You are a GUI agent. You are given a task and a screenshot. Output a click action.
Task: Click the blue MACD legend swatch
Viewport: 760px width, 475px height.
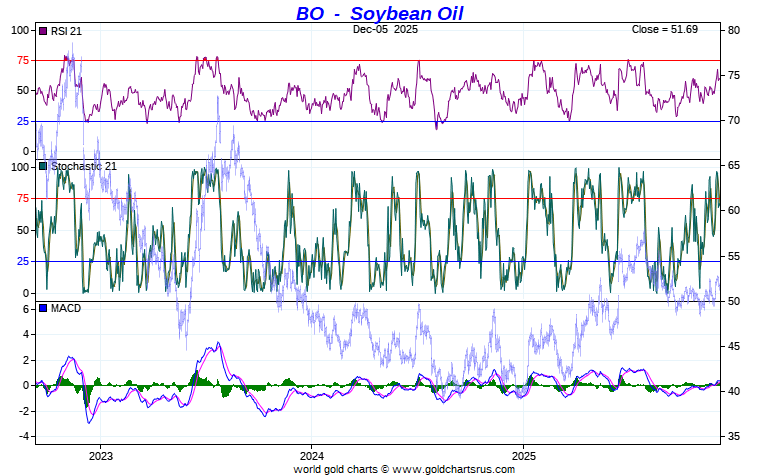coord(43,308)
